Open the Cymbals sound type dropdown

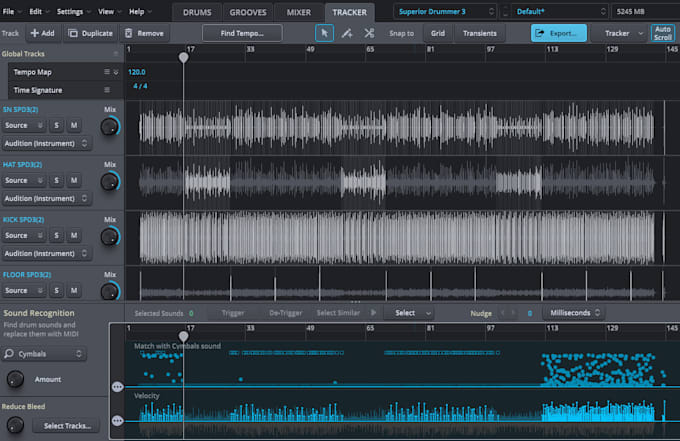[43, 354]
